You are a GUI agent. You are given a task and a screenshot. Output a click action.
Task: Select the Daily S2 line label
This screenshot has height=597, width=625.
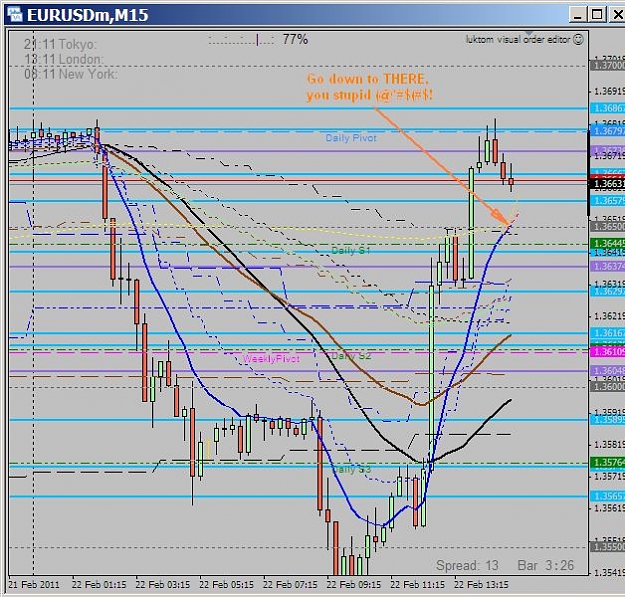351,356
